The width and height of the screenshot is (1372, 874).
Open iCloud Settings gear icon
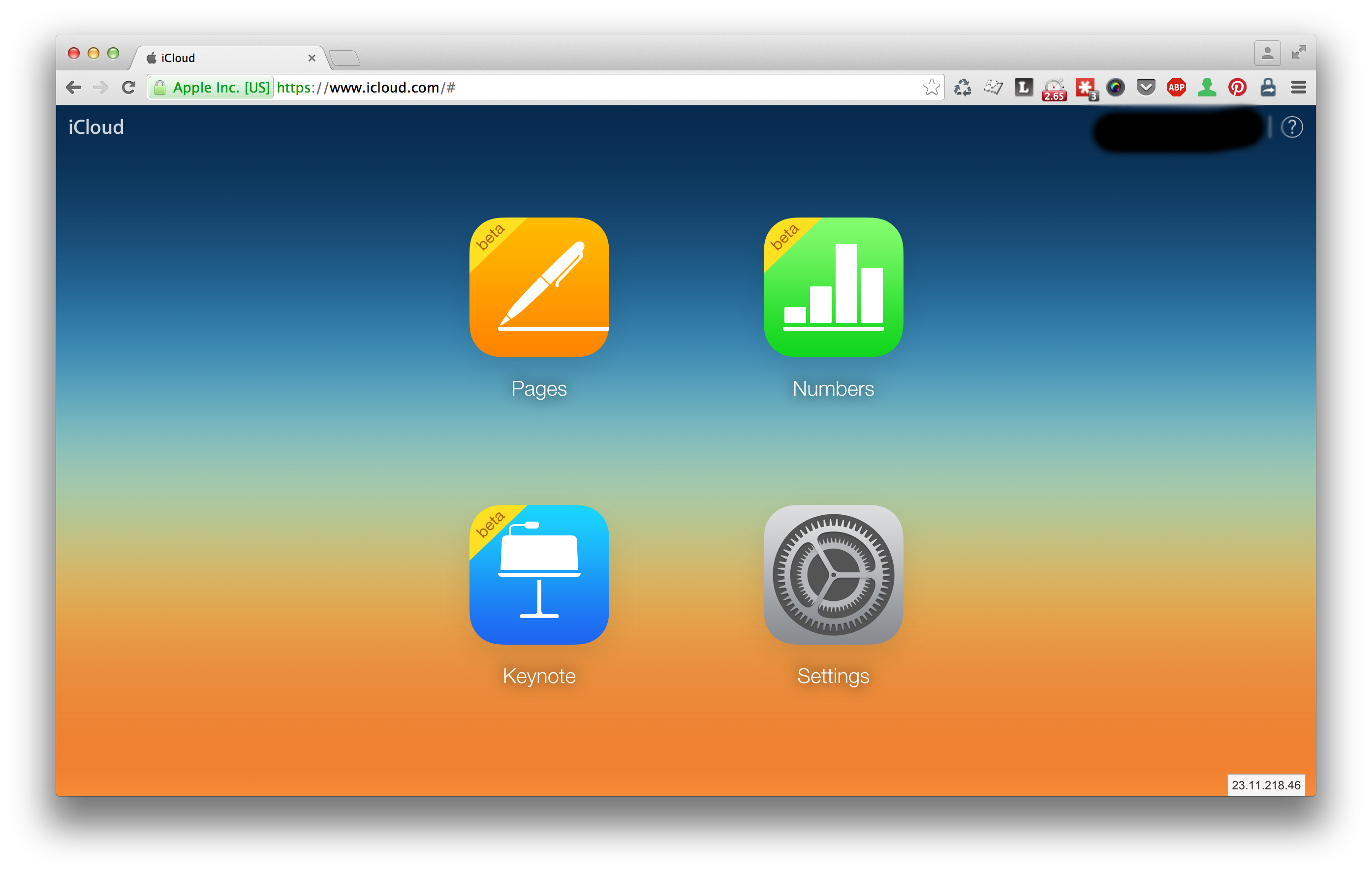833,574
